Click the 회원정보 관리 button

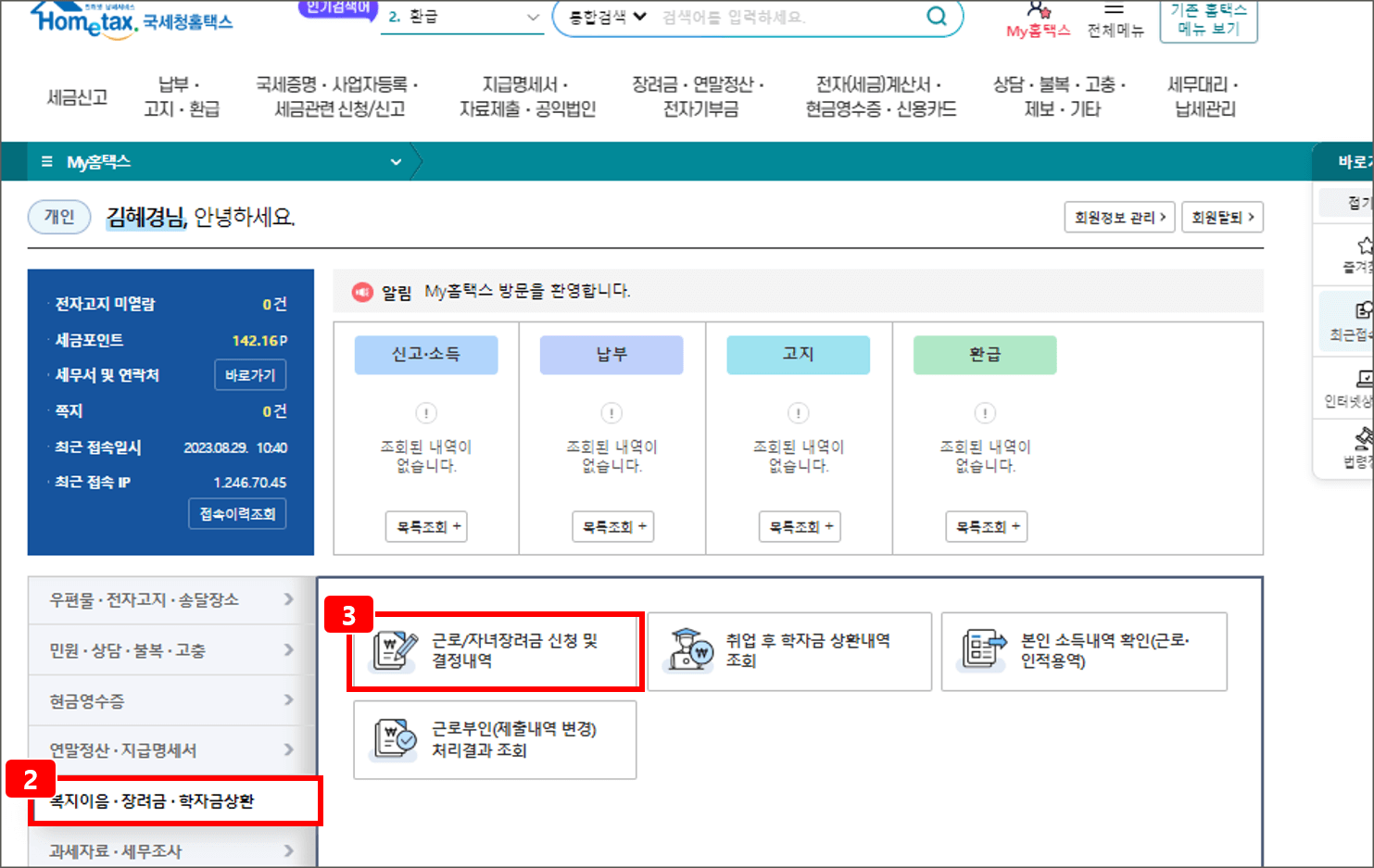pyautogui.click(x=1119, y=217)
